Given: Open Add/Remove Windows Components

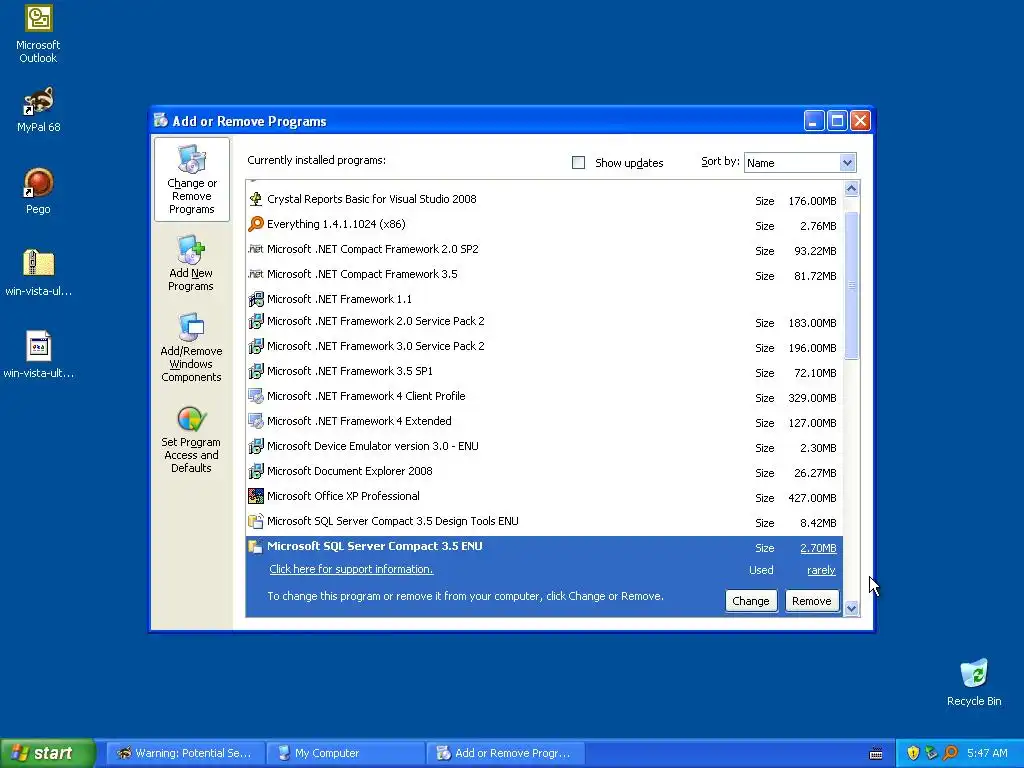Looking at the screenshot, I should [191, 347].
